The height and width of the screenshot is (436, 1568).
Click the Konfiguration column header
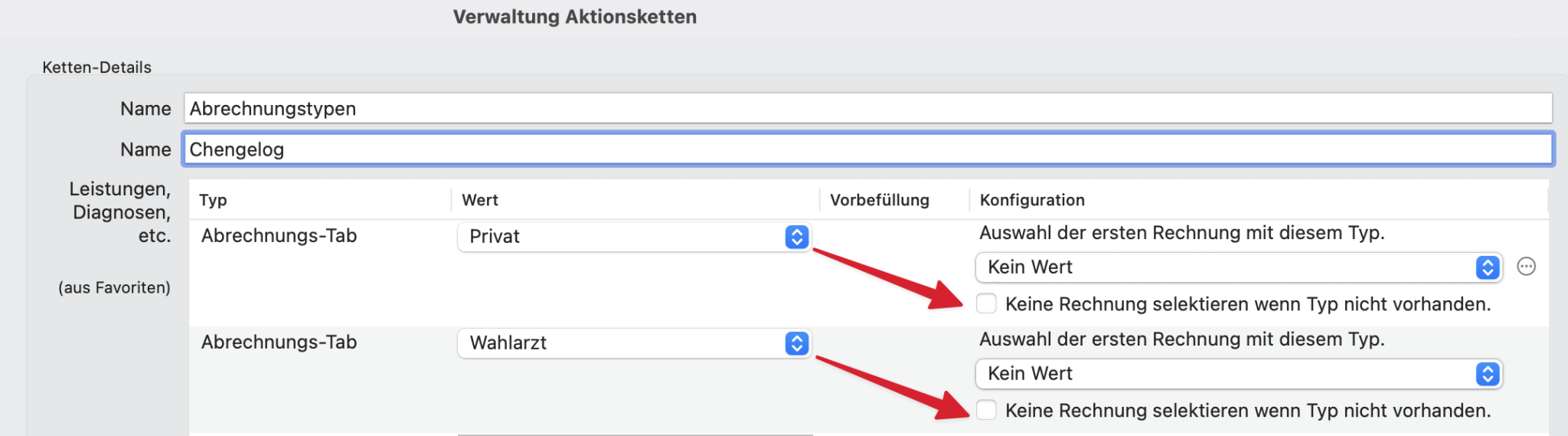(1032, 200)
